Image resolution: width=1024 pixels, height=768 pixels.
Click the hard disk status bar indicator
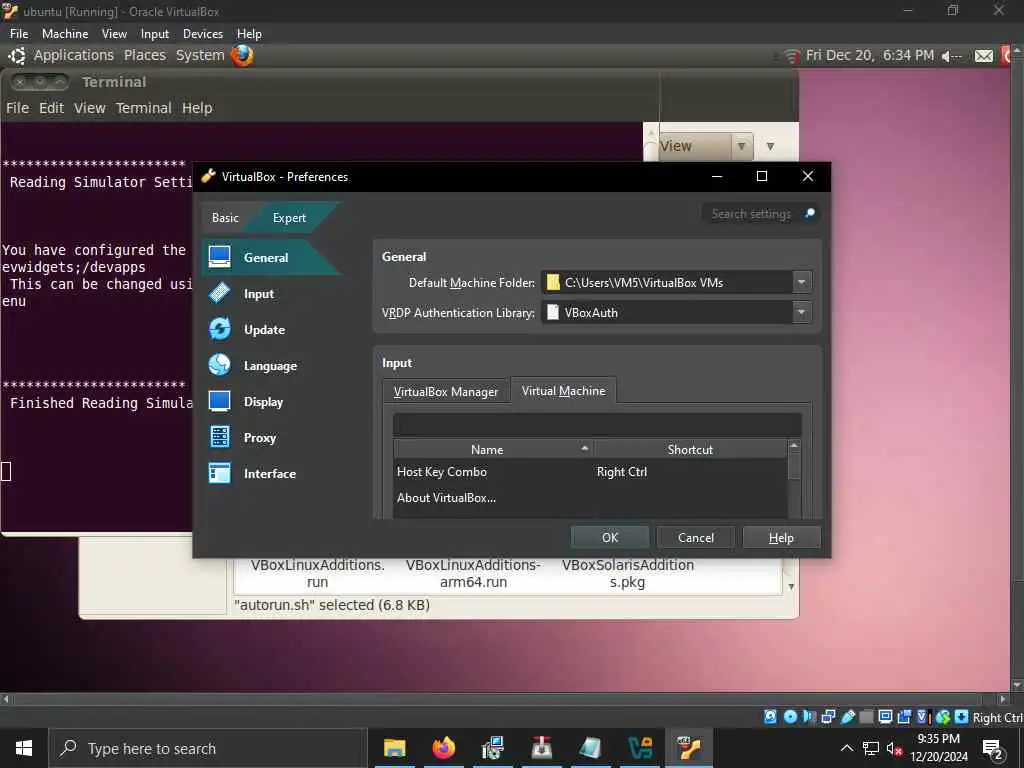(771, 717)
